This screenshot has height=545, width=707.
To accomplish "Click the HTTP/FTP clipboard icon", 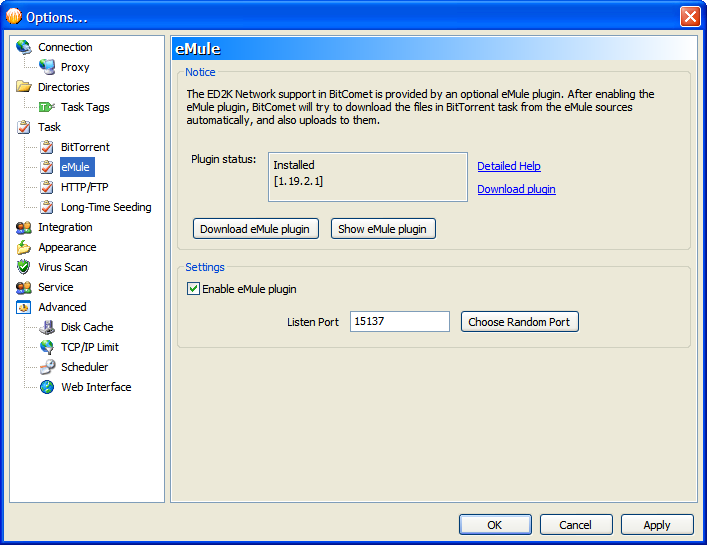I will coord(47,187).
